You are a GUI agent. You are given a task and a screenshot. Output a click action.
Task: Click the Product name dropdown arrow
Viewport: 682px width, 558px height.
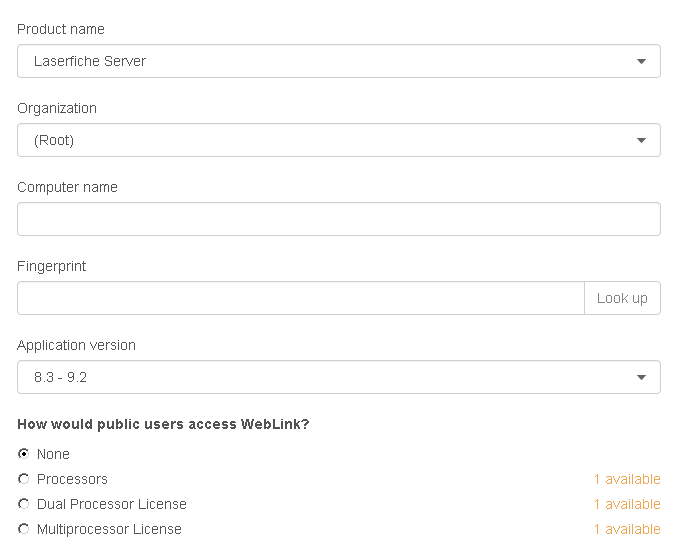641,61
